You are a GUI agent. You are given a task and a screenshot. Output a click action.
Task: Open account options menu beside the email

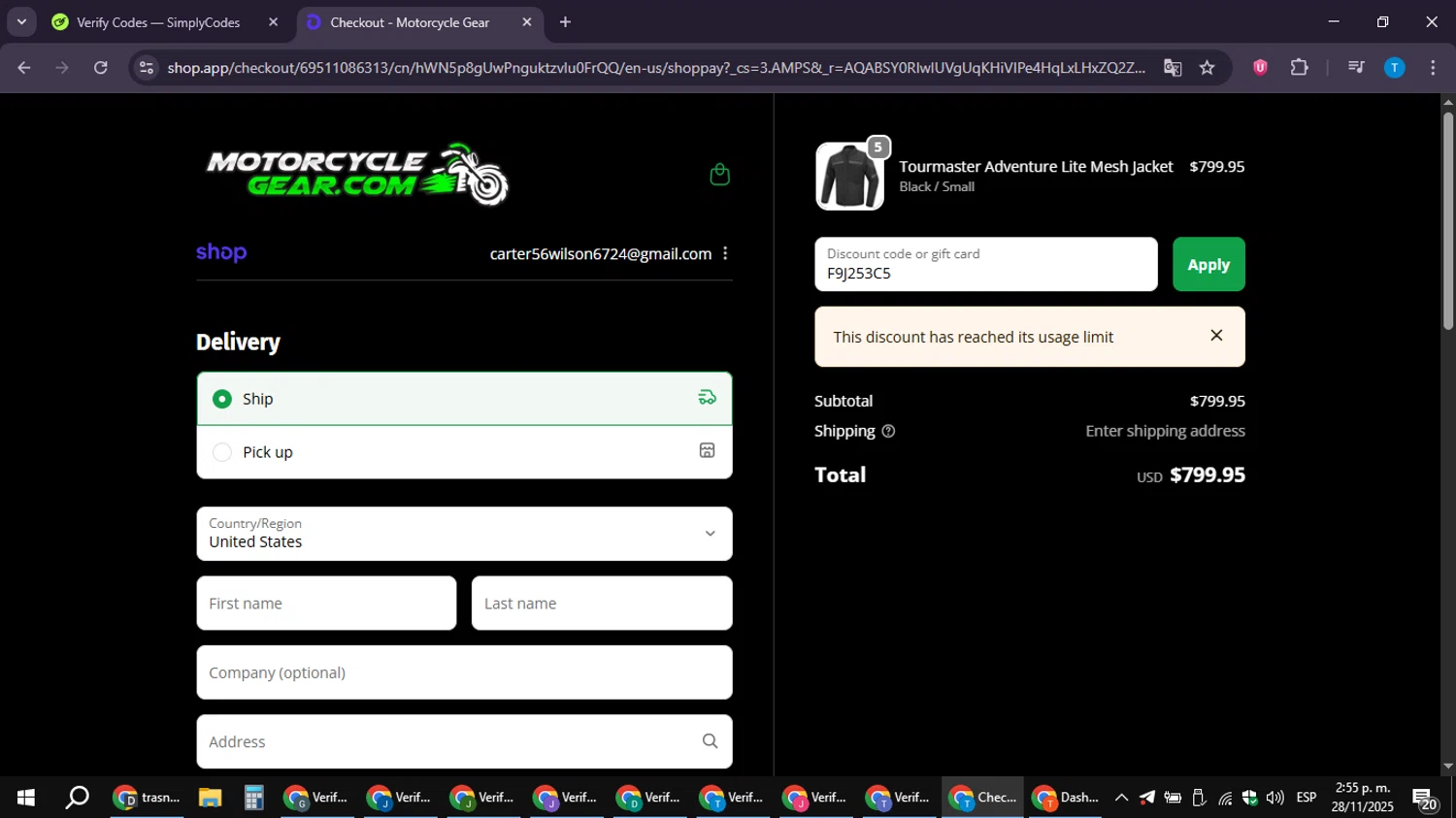pyautogui.click(x=725, y=253)
